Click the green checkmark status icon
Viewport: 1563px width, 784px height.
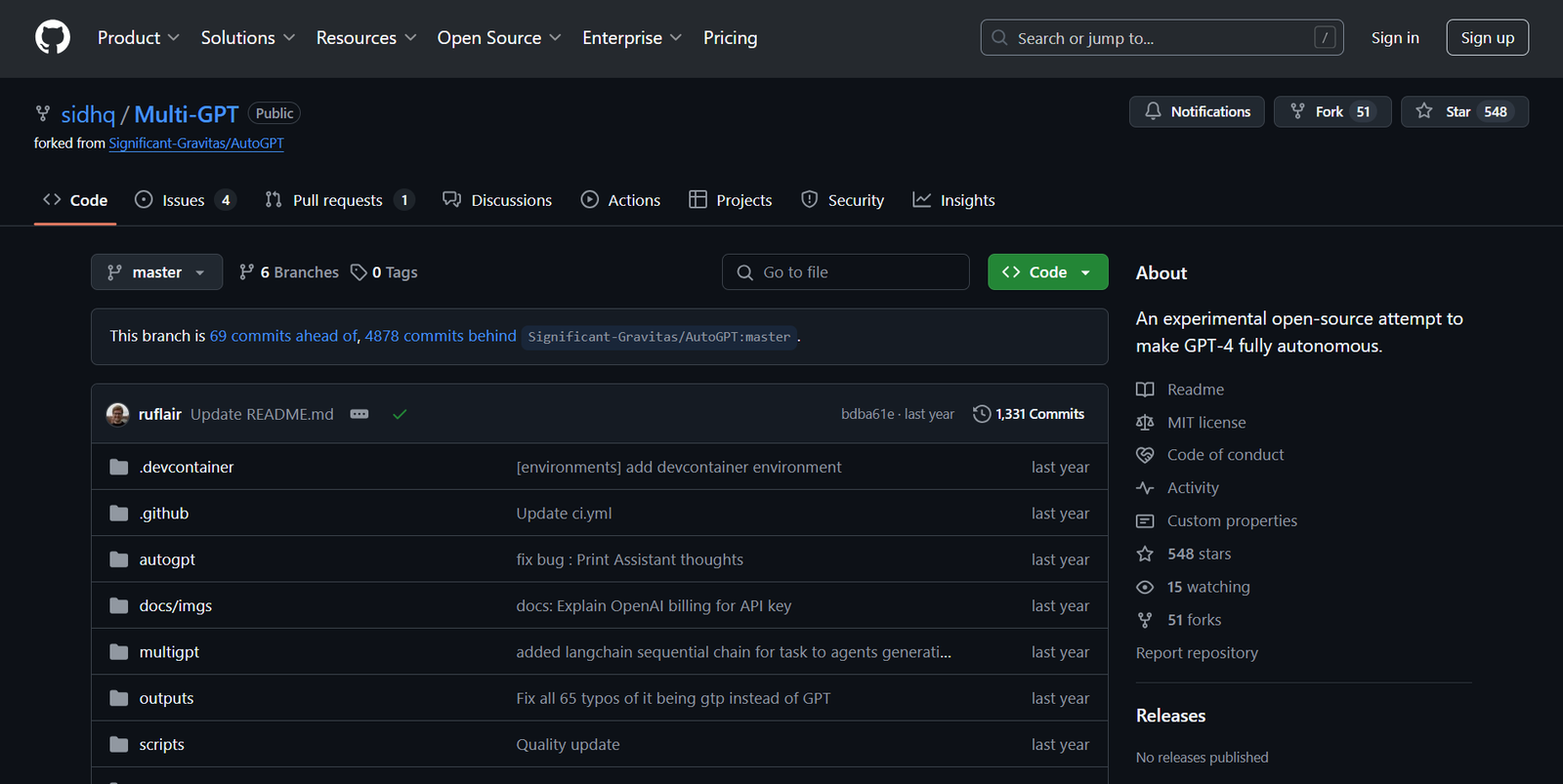click(x=400, y=414)
